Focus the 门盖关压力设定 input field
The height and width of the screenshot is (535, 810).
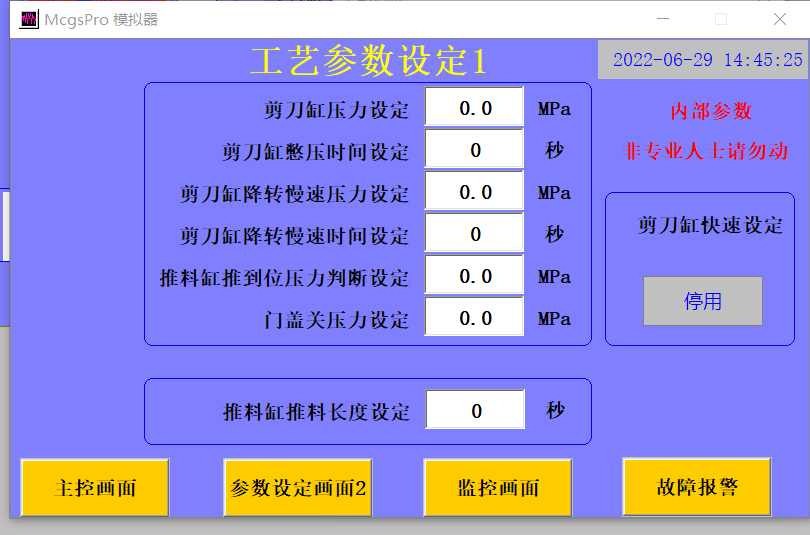[474, 318]
